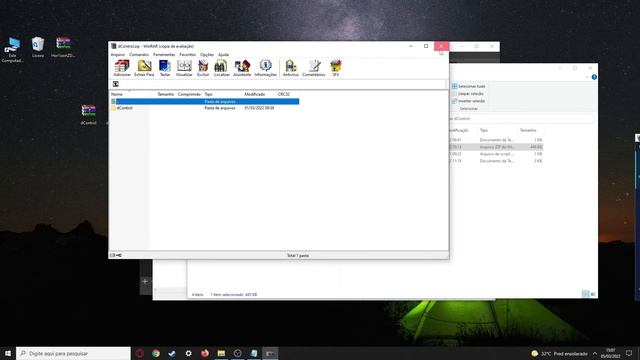Switch Explorer to large icons view
Screen dimensions: 640x360
point(593,294)
